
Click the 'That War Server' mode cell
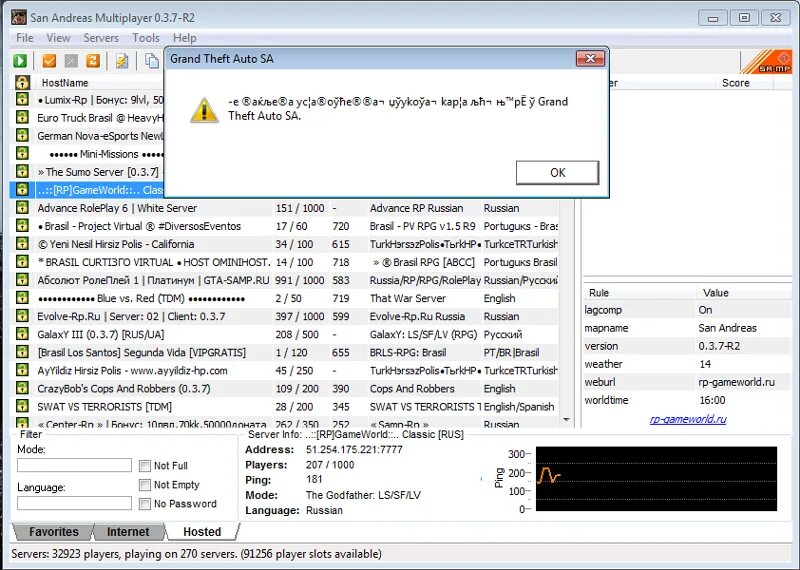(x=408, y=299)
